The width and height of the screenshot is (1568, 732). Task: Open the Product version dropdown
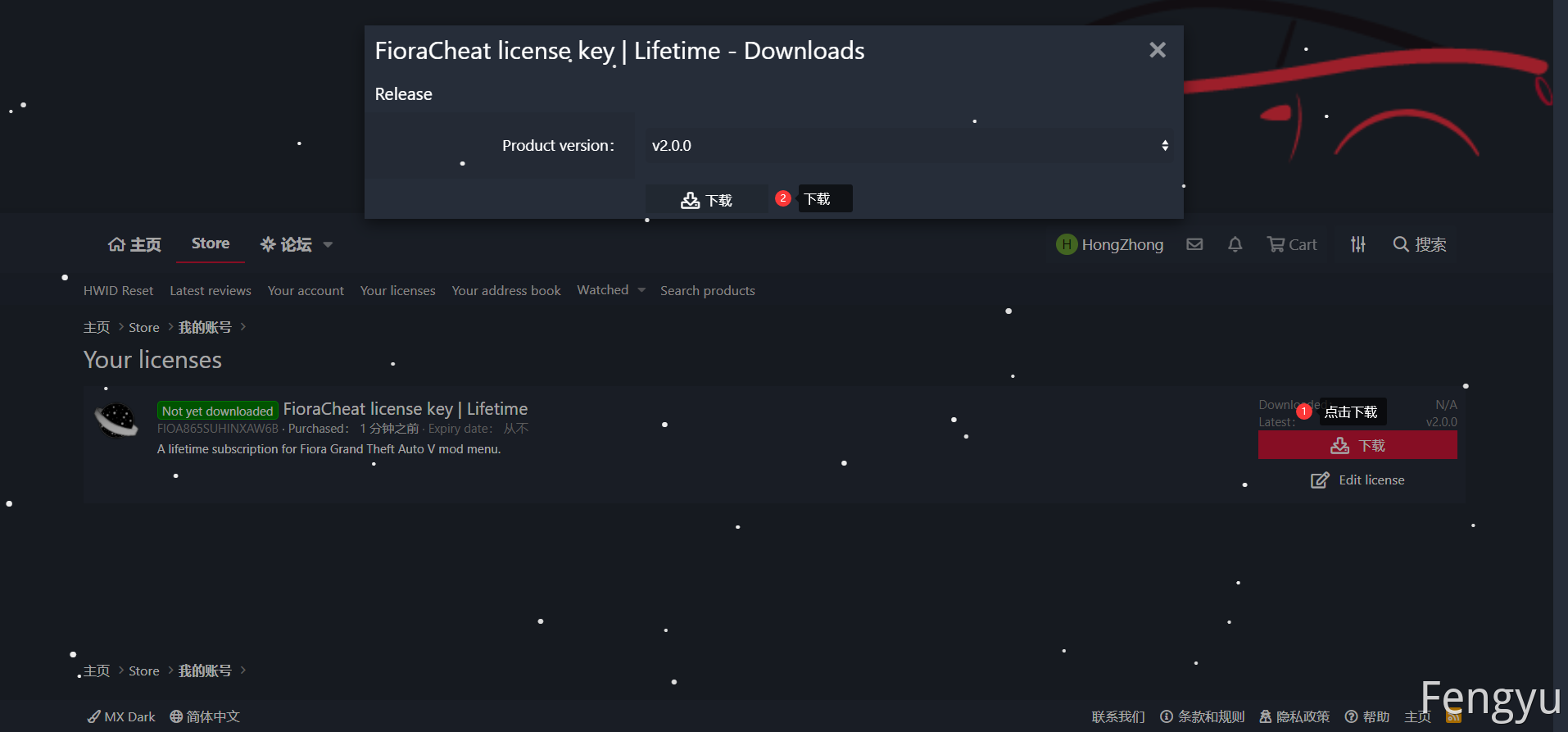[x=909, y=146]
